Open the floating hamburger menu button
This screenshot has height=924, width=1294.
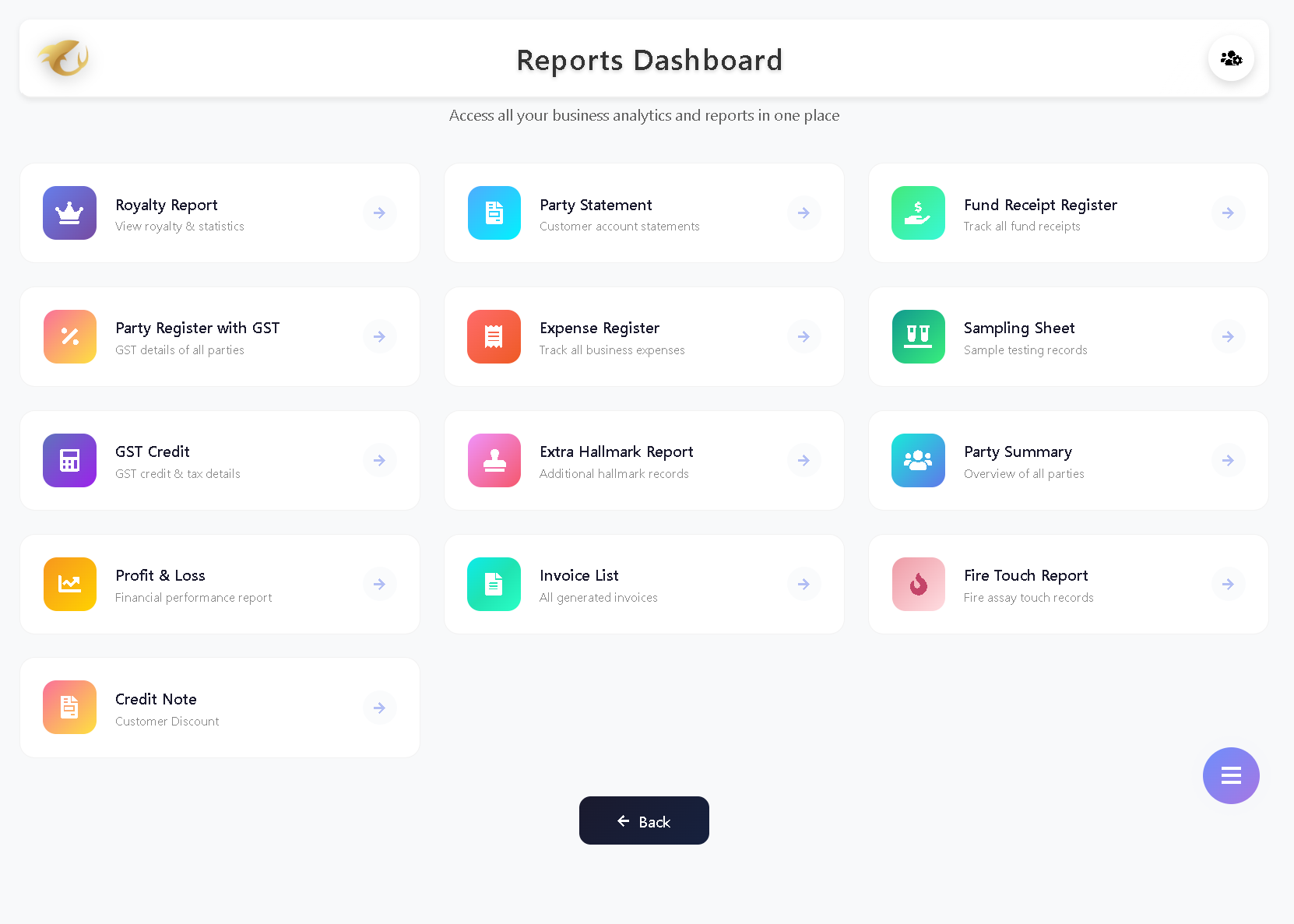pos(1230,775)
